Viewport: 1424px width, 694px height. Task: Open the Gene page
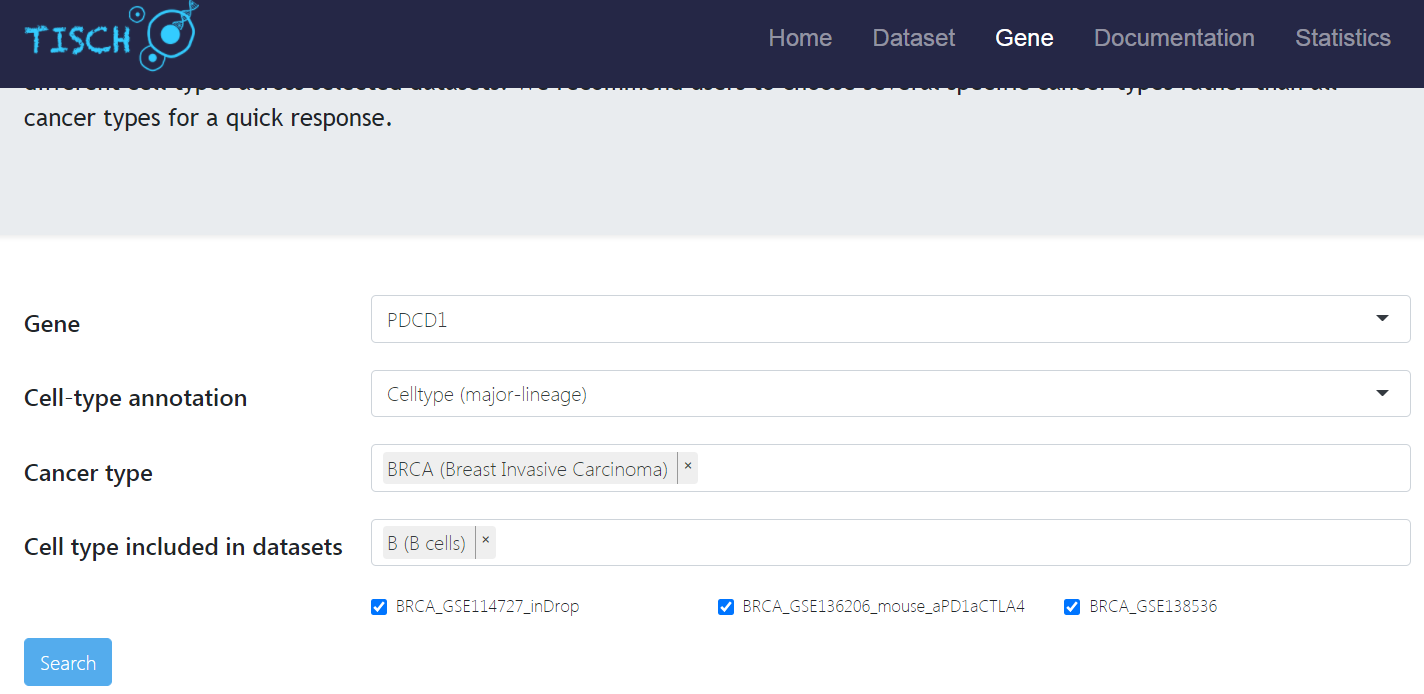click(x=1024, y=38)
